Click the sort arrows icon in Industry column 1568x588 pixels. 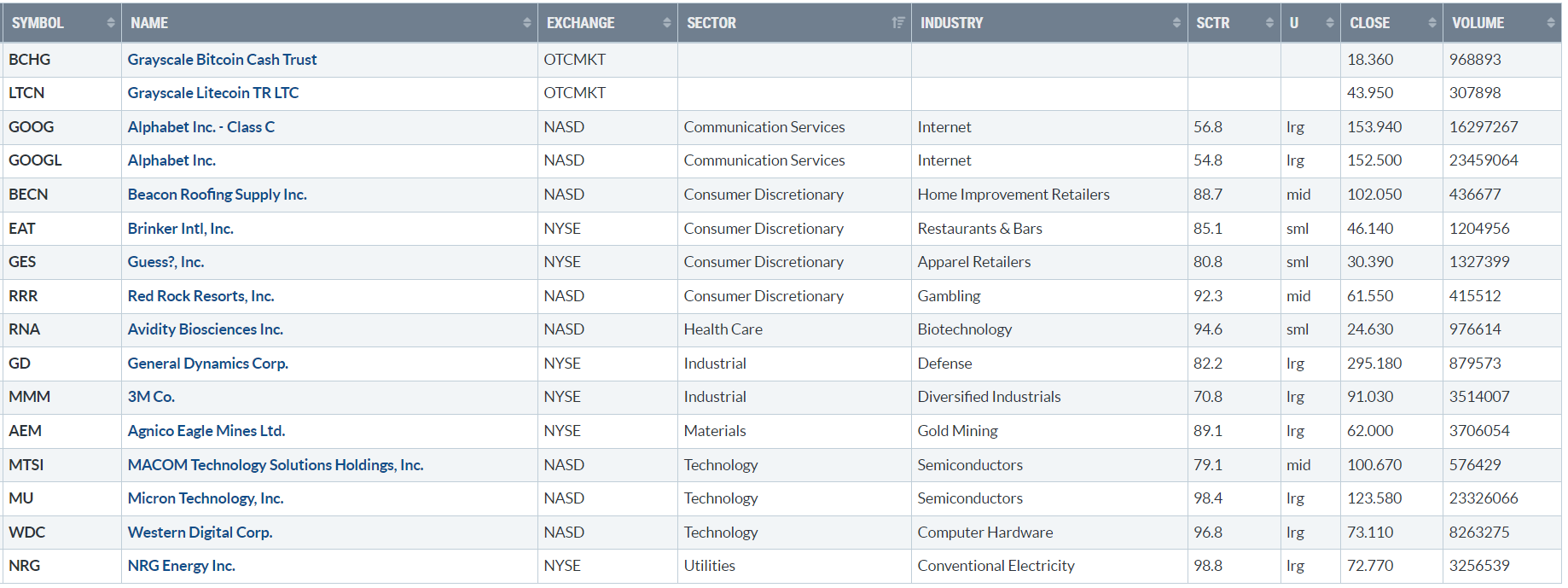[x=1177, y=23]
